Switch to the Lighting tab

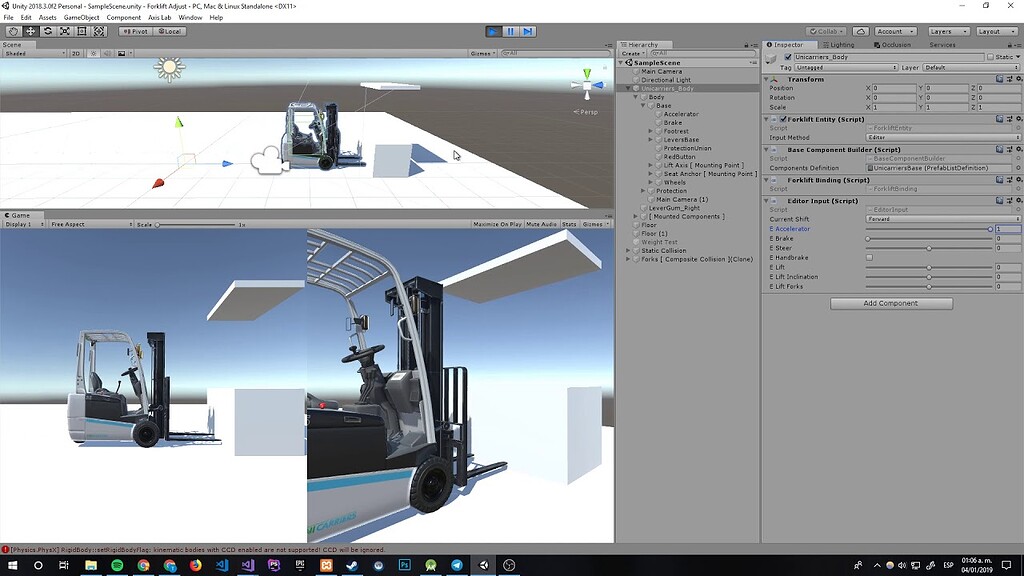(840, 44)
